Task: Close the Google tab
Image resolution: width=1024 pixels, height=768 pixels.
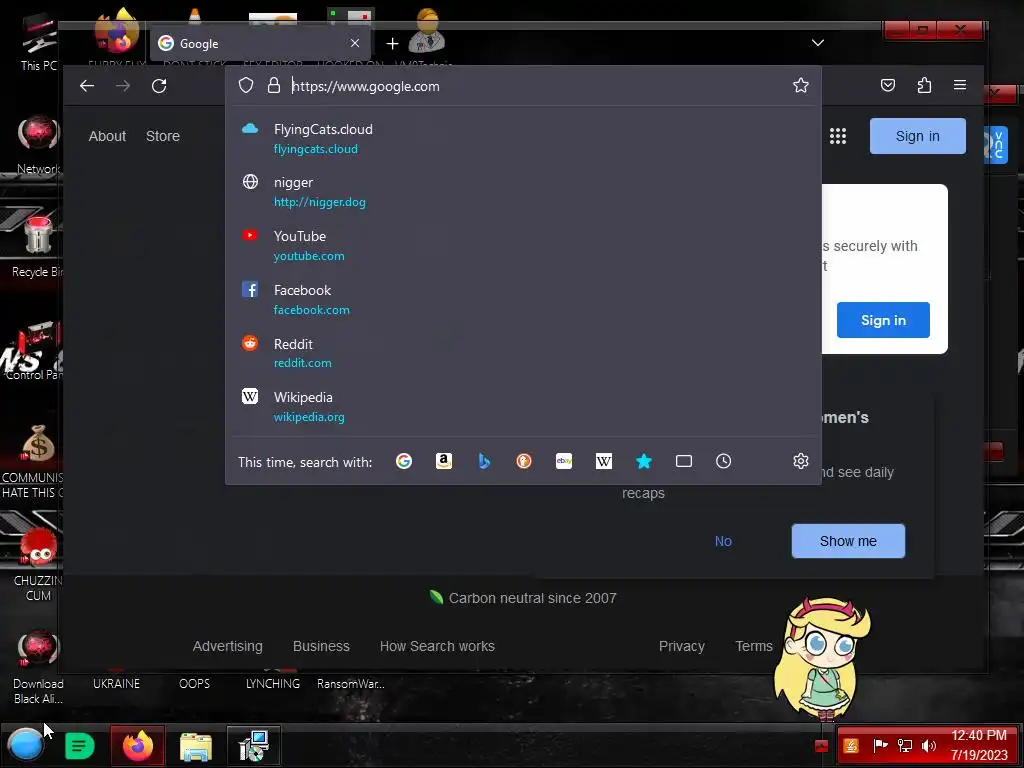Action: [x=355, y=43]
